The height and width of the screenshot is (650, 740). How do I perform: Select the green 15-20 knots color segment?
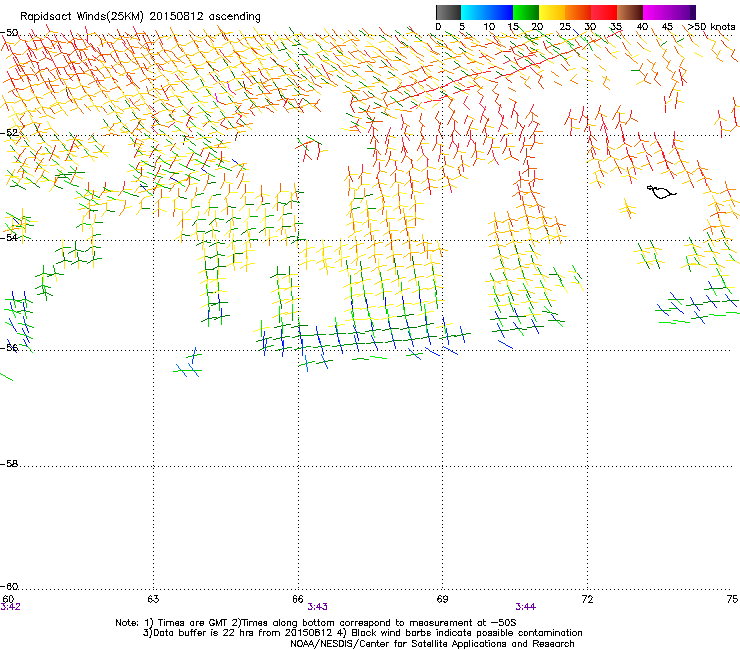pyautogui.click(x=526, y=12)
